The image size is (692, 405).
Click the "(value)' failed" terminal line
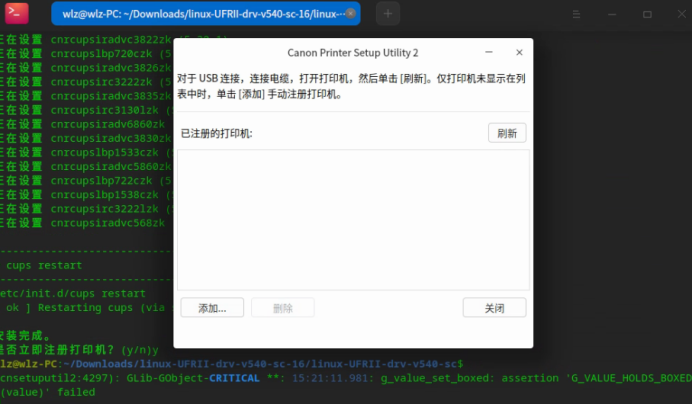tap(48, 392)
